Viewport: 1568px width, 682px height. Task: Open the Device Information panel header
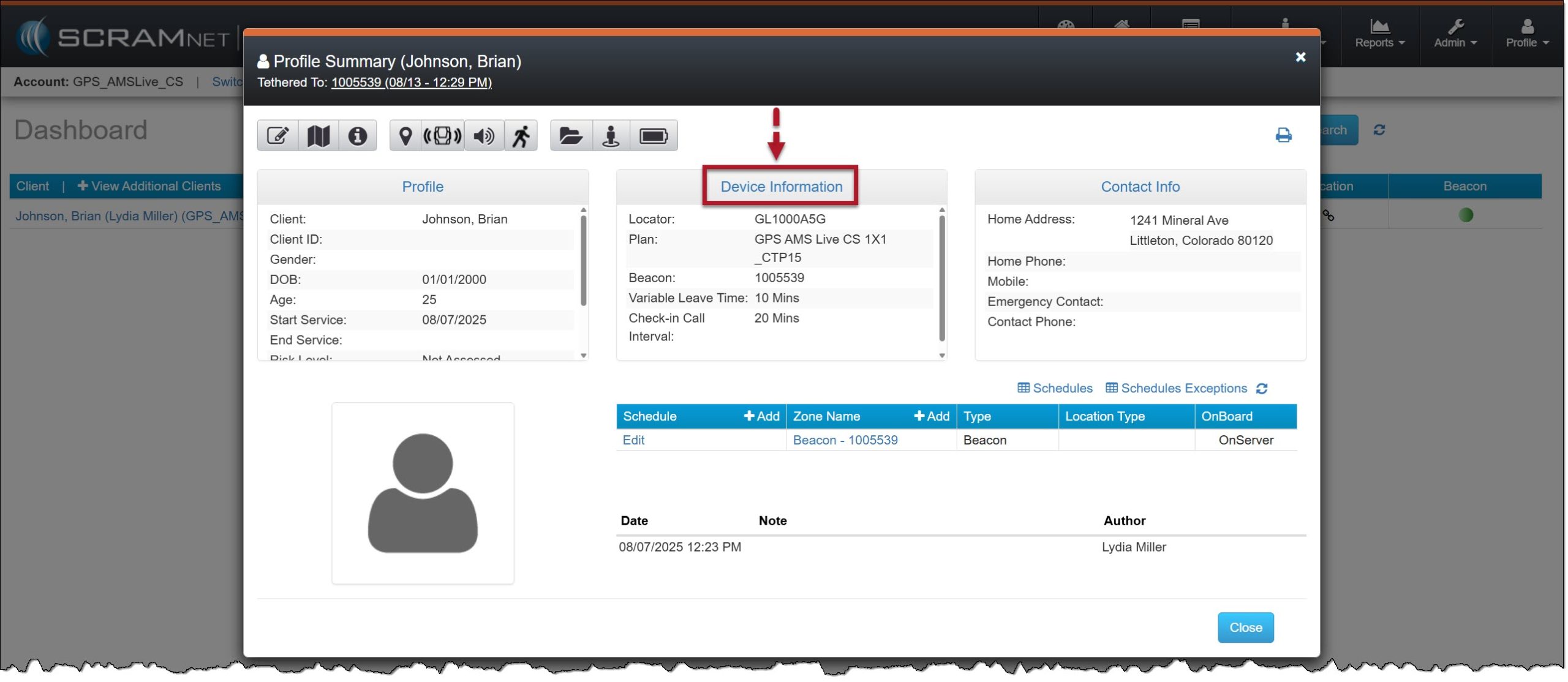pos(781,187)
